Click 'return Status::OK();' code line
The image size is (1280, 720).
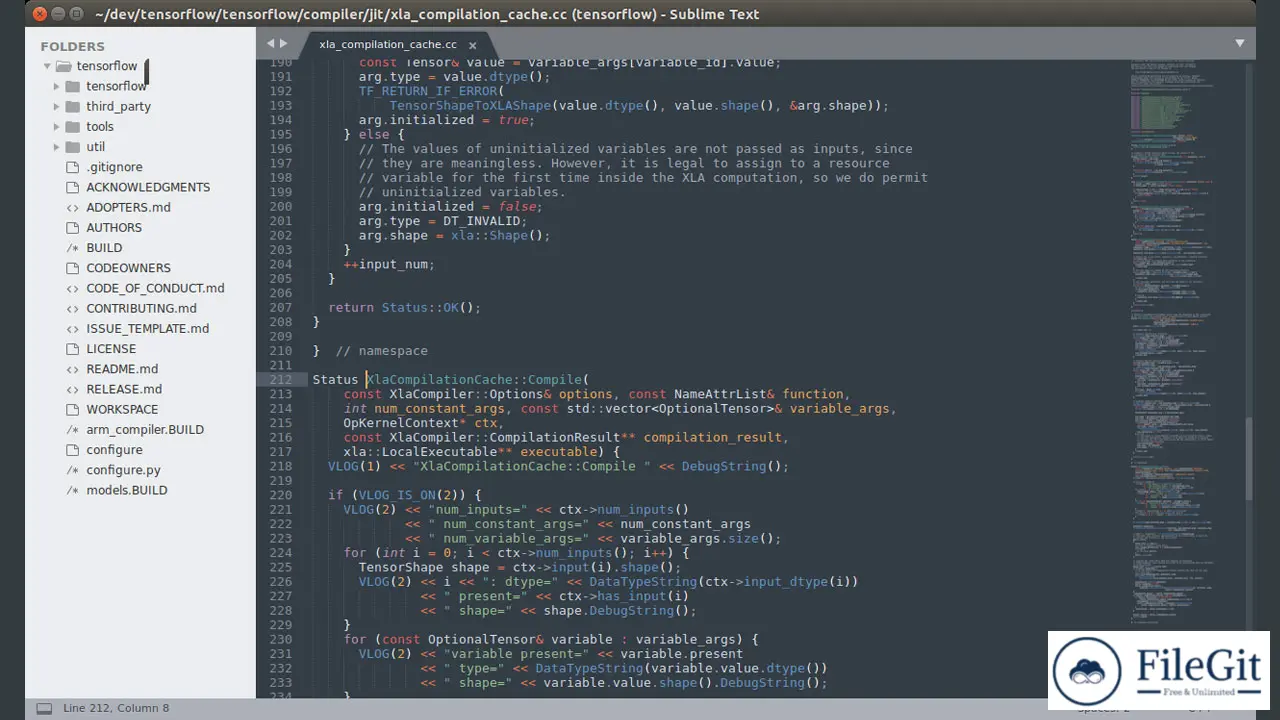[404, 308]
